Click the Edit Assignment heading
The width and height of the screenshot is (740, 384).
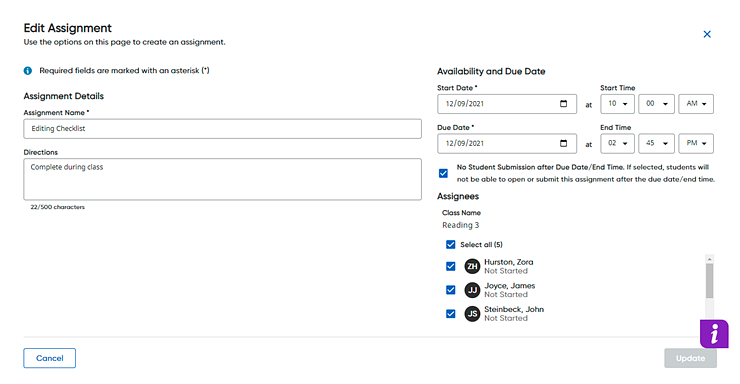click(x=67, y=28)
